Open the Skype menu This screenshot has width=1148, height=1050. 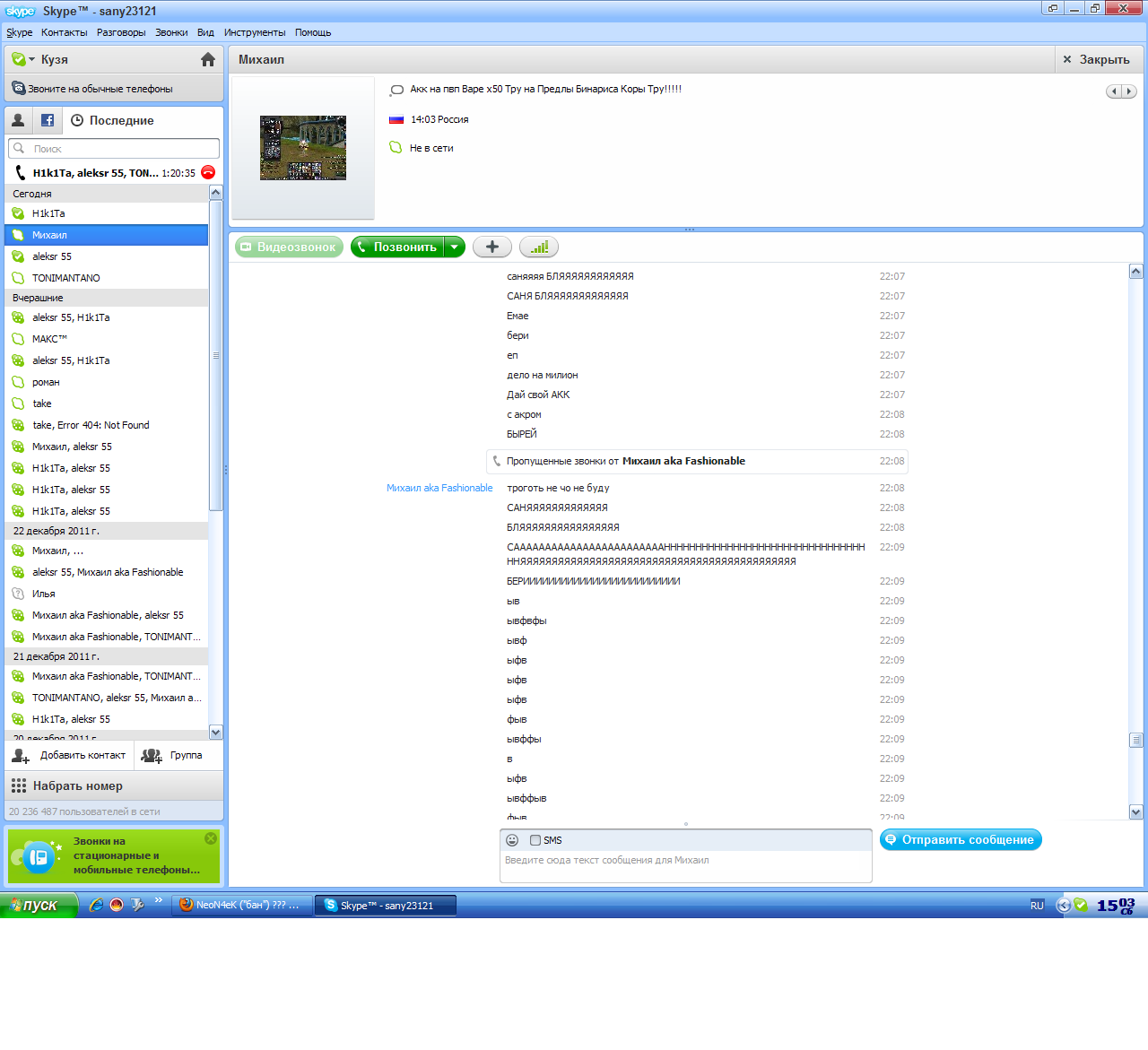(20, 32)
